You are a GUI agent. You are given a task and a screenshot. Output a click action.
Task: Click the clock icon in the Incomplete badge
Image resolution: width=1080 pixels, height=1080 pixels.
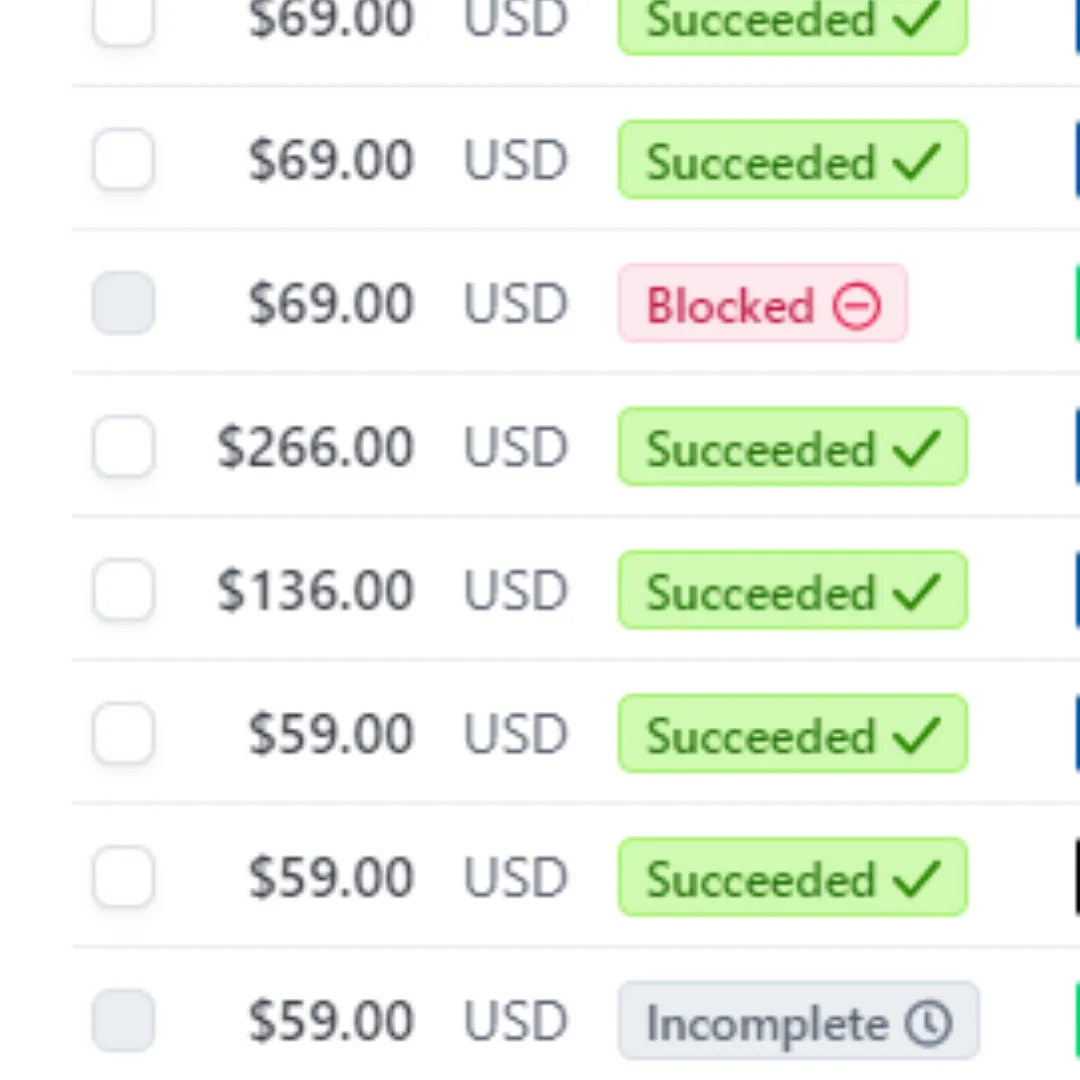pyautogui.click(x=928, y=1023)
